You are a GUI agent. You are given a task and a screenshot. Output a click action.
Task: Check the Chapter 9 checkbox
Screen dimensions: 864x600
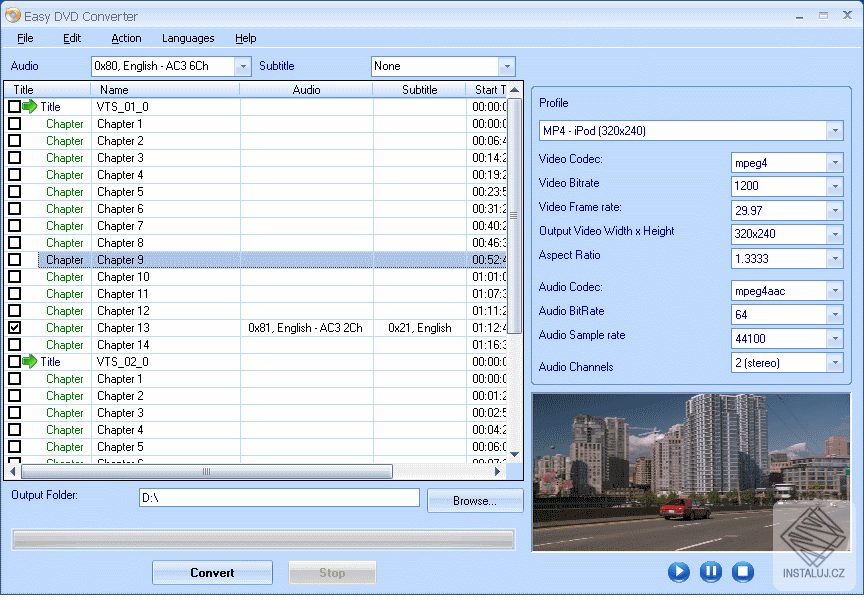coord(12,259)
